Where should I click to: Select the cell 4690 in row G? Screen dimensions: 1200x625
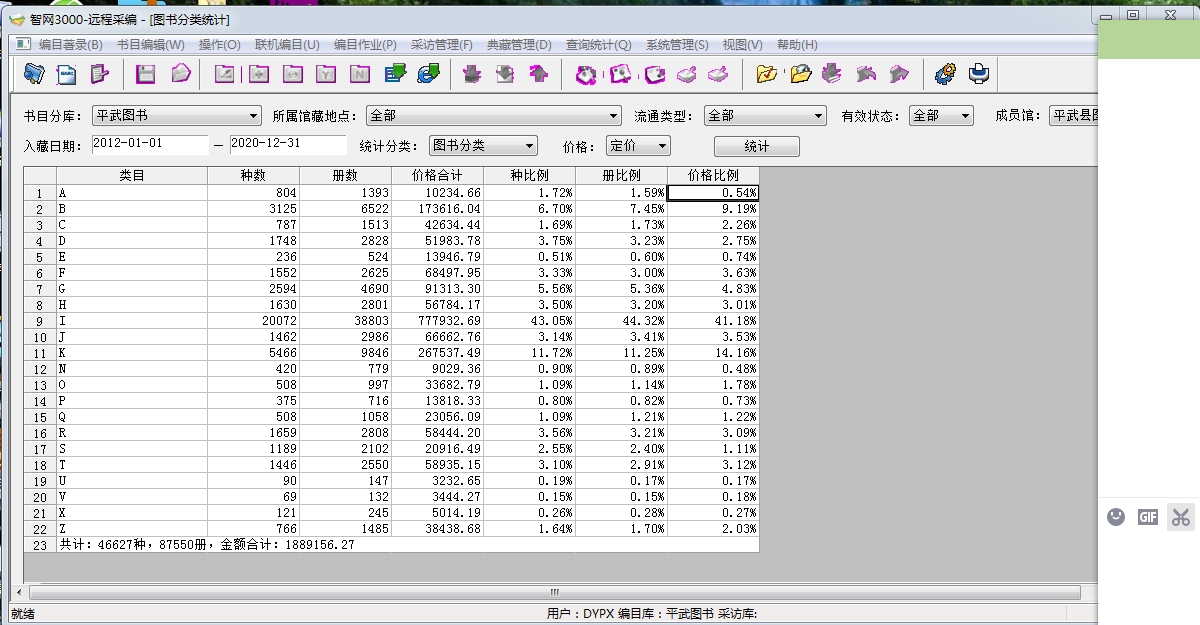pyautogui.click(x=346, y=289)
